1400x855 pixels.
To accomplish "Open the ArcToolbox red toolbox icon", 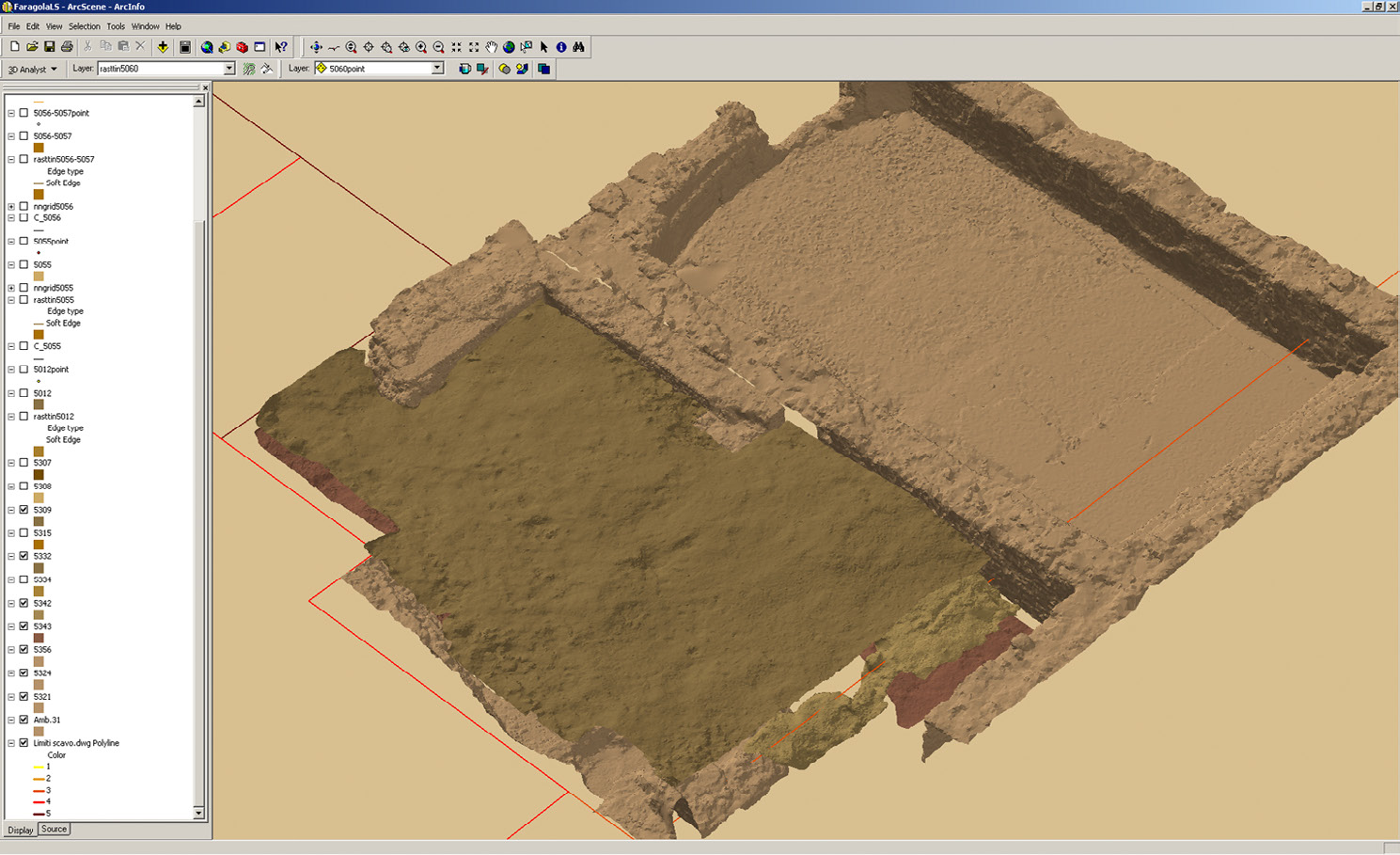I will [242, 47].
